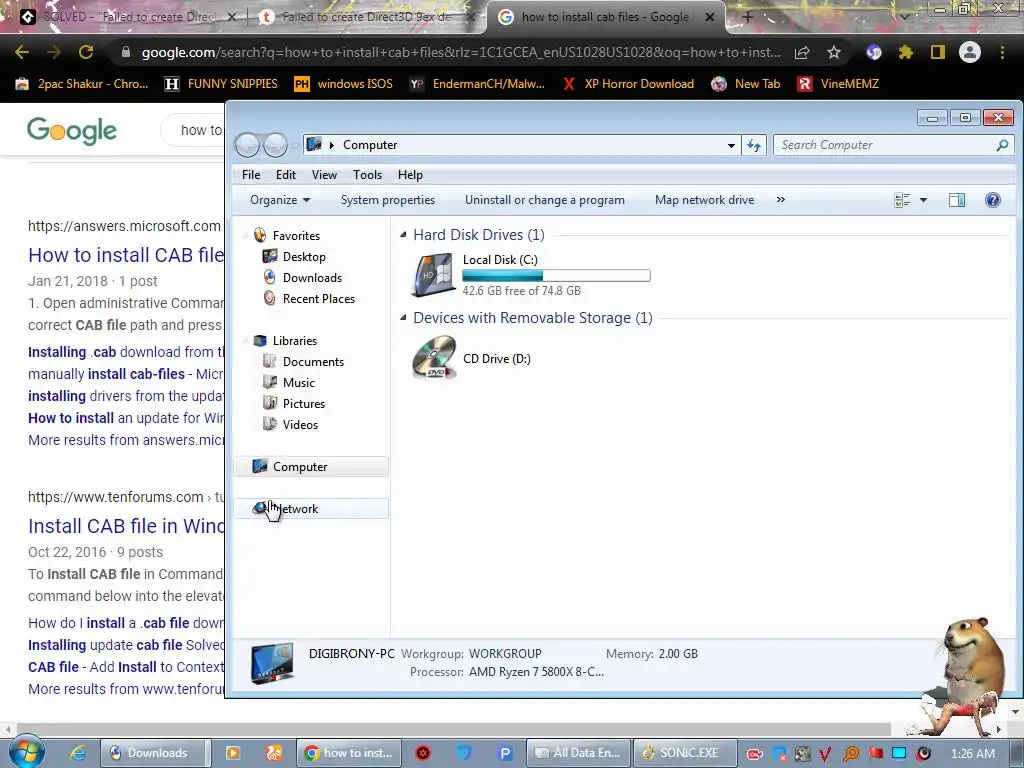Click the Chrome back arrow
The image size is (1024, 768).
(x=22, y=52)
